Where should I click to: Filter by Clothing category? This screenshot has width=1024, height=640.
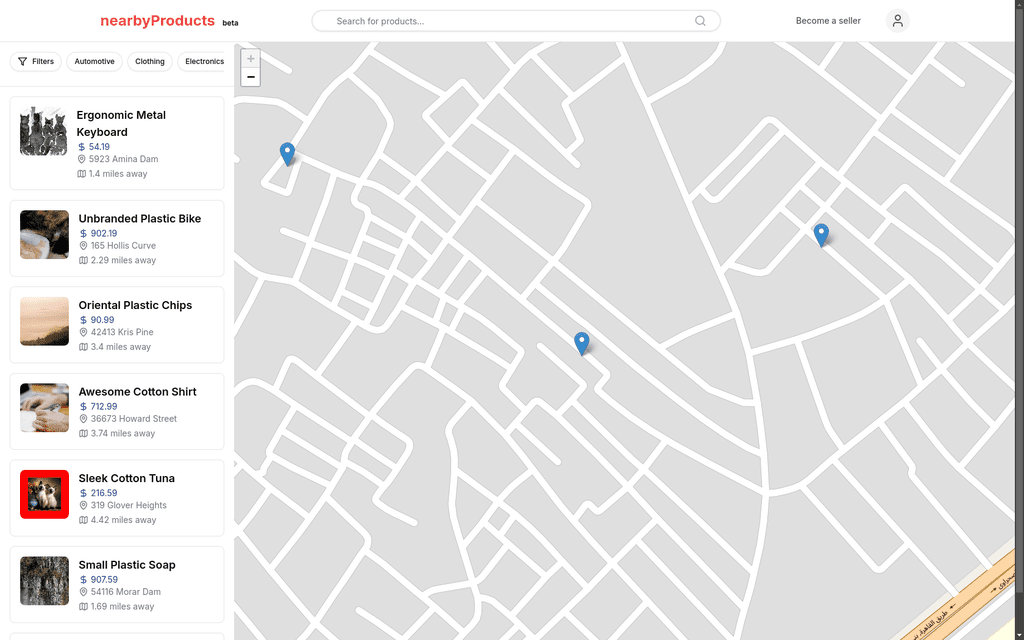(150, 61)
